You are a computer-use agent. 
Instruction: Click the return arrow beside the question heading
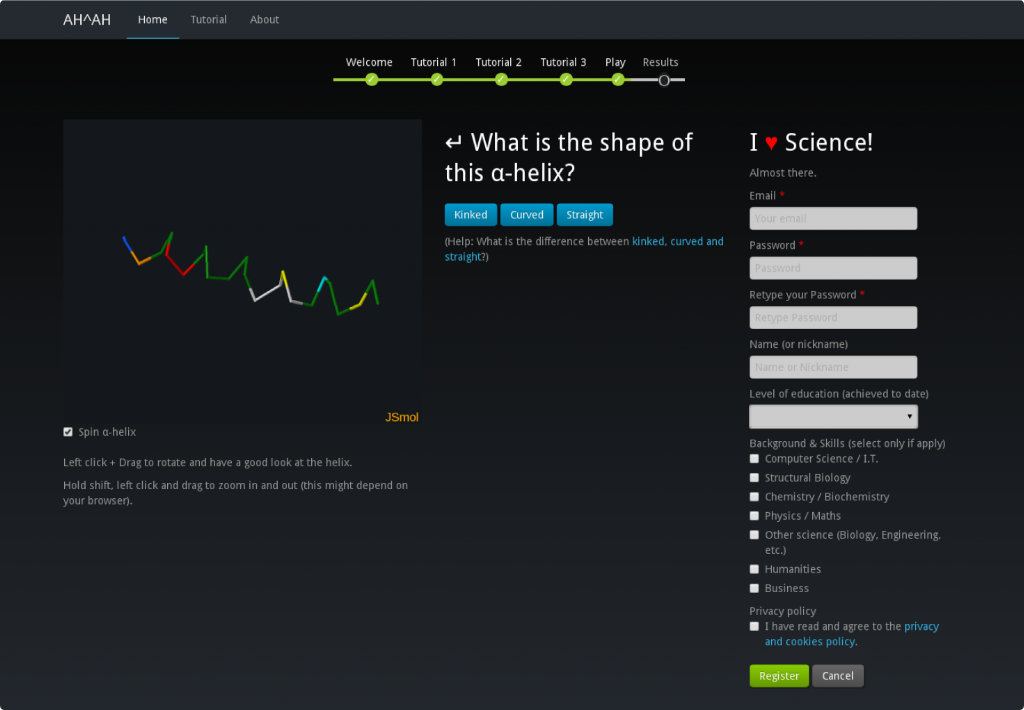click(x=454, y=142)
